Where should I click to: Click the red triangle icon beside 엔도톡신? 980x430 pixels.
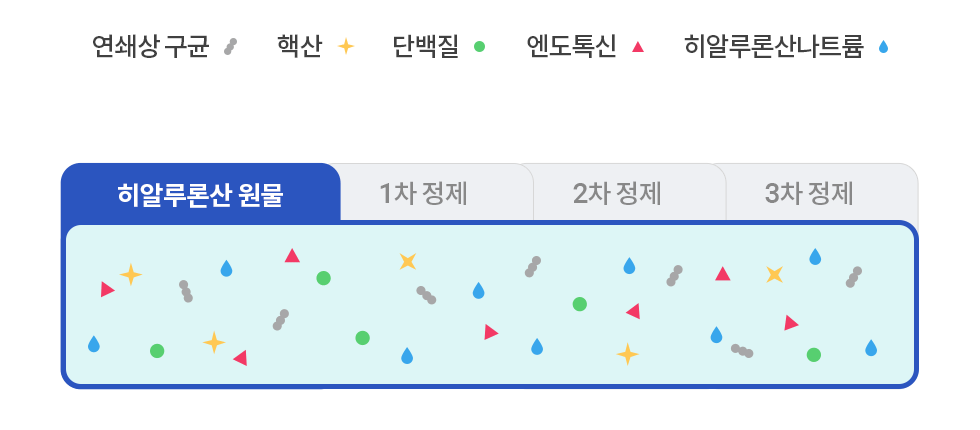(x=638, y=46)
